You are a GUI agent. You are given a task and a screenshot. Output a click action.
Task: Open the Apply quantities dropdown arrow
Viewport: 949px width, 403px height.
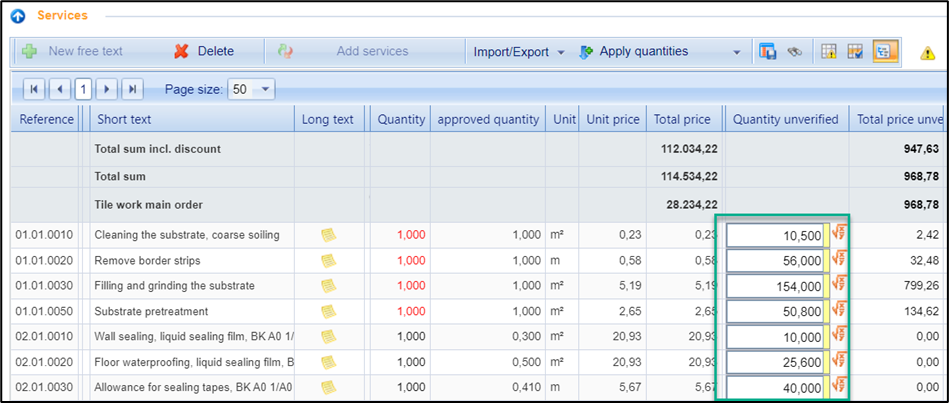(x=737, y=52)
